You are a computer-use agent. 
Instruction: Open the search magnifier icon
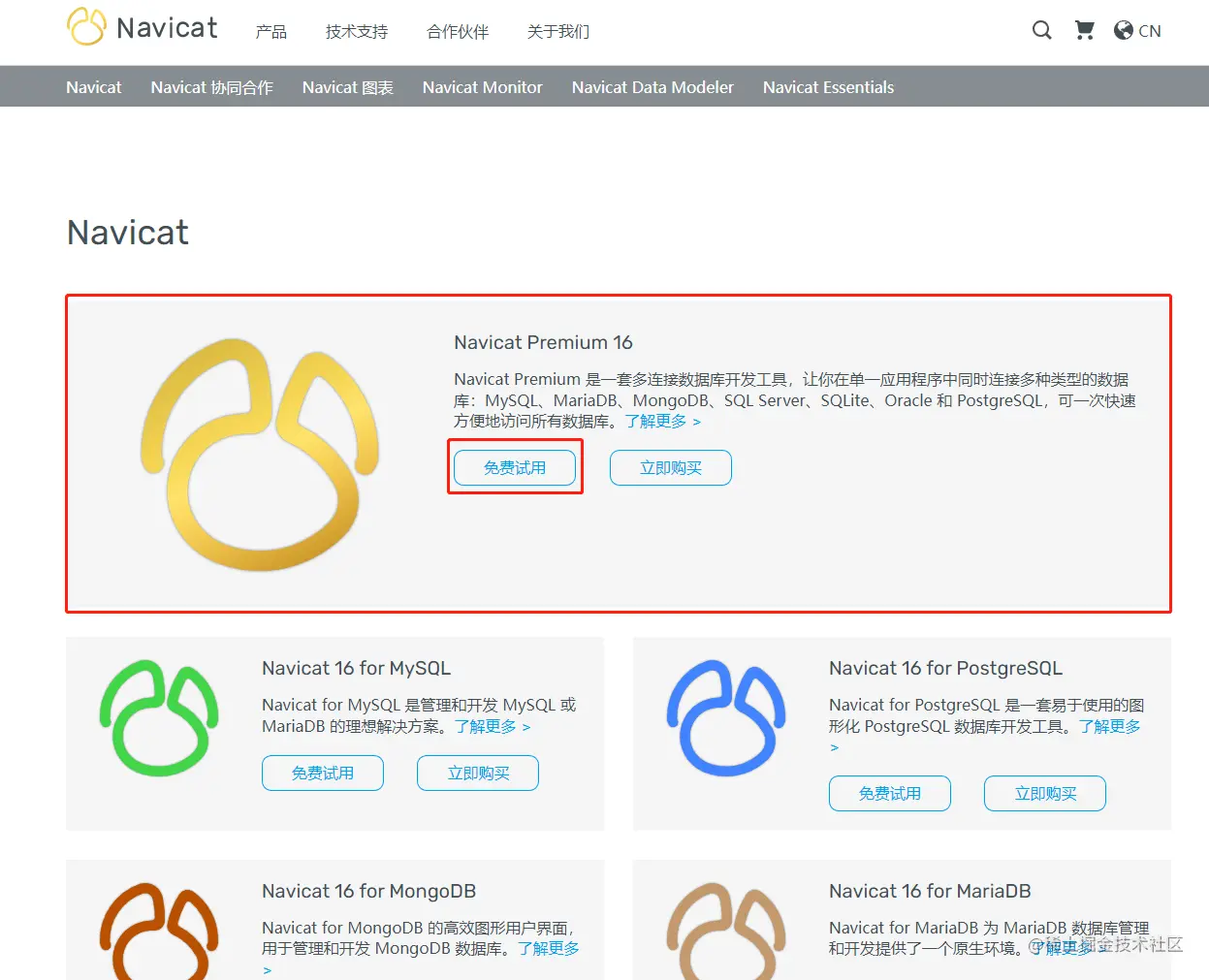1042,30
